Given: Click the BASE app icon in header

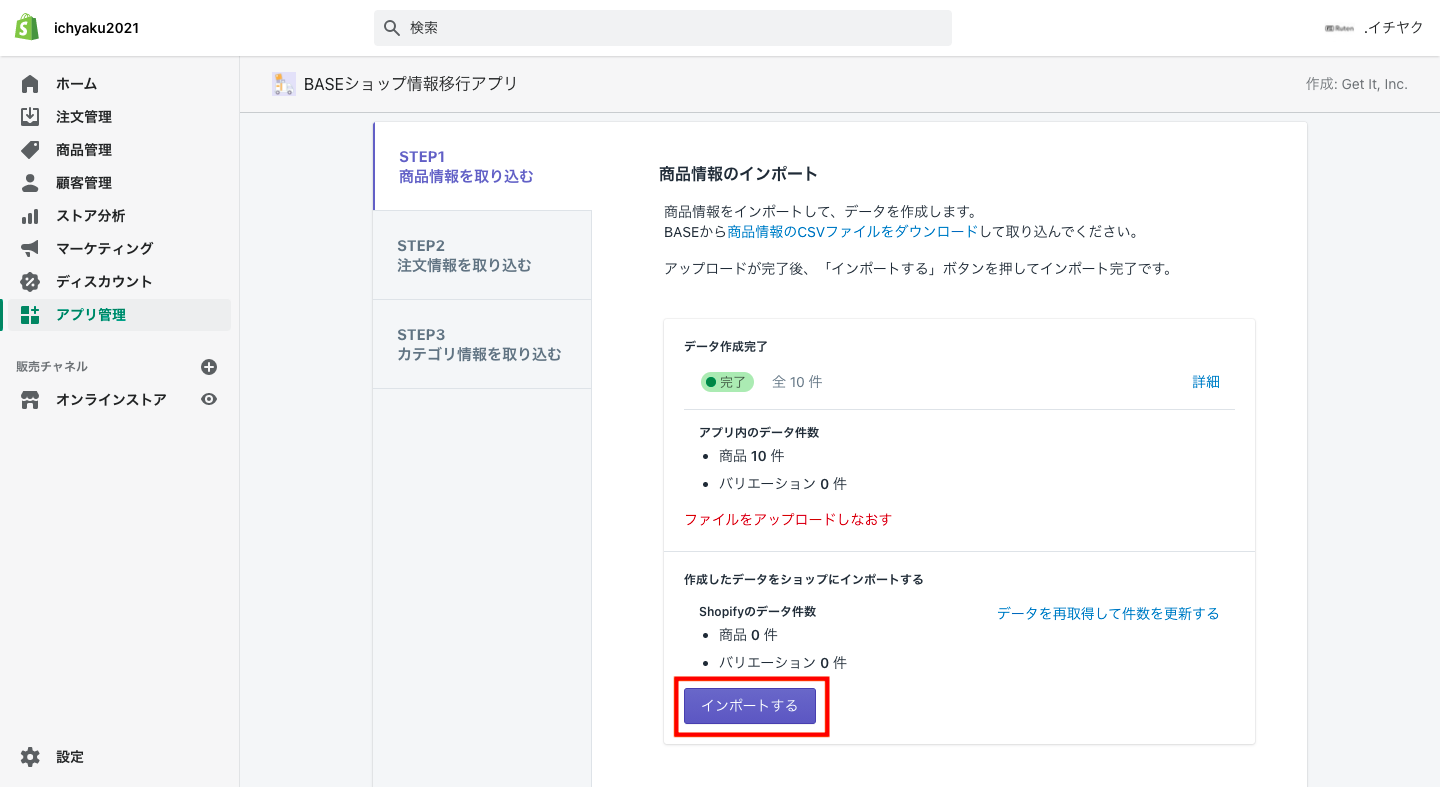Looking at the screenshot, I should point(284,84).
